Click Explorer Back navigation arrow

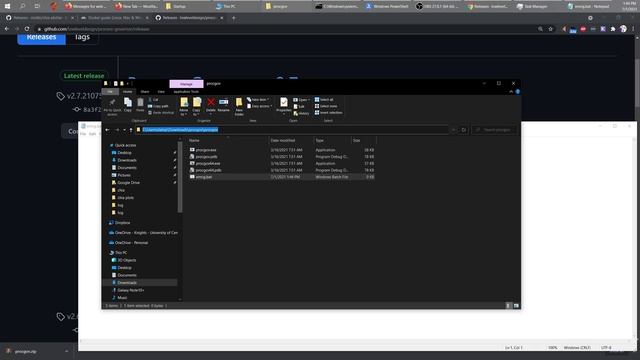tap(107, 130)
